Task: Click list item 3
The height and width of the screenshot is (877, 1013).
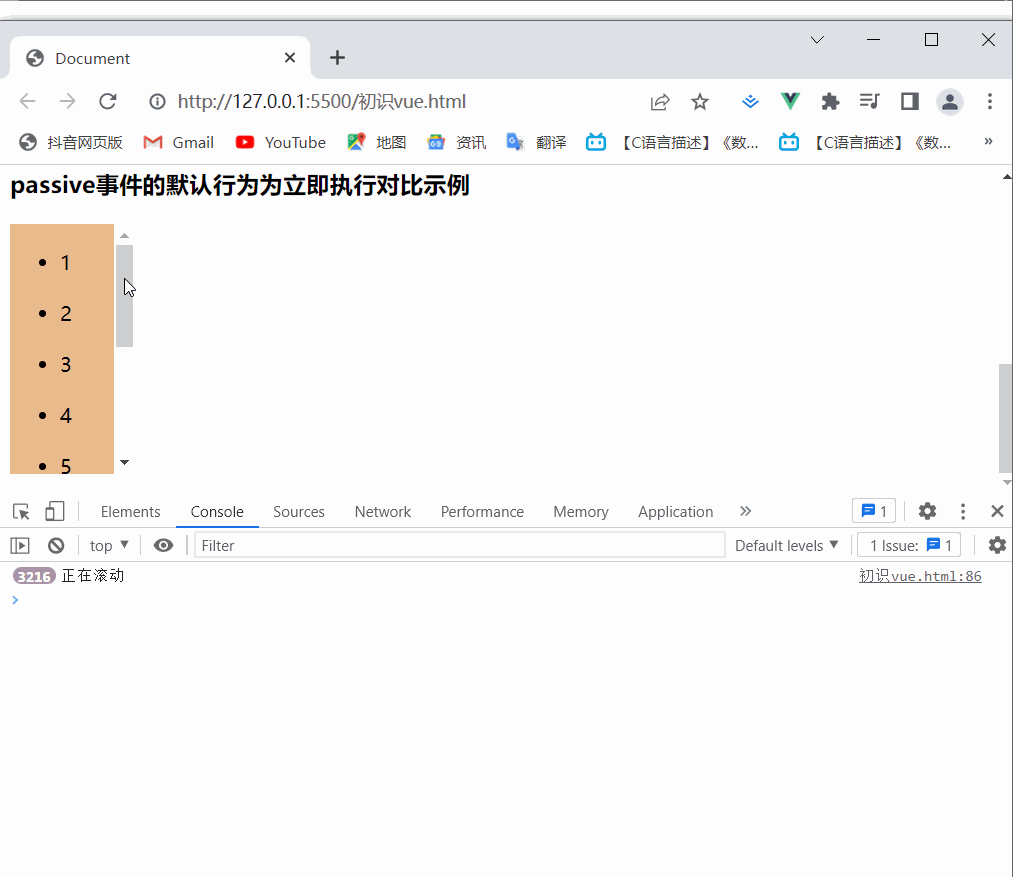Action: 66,365
